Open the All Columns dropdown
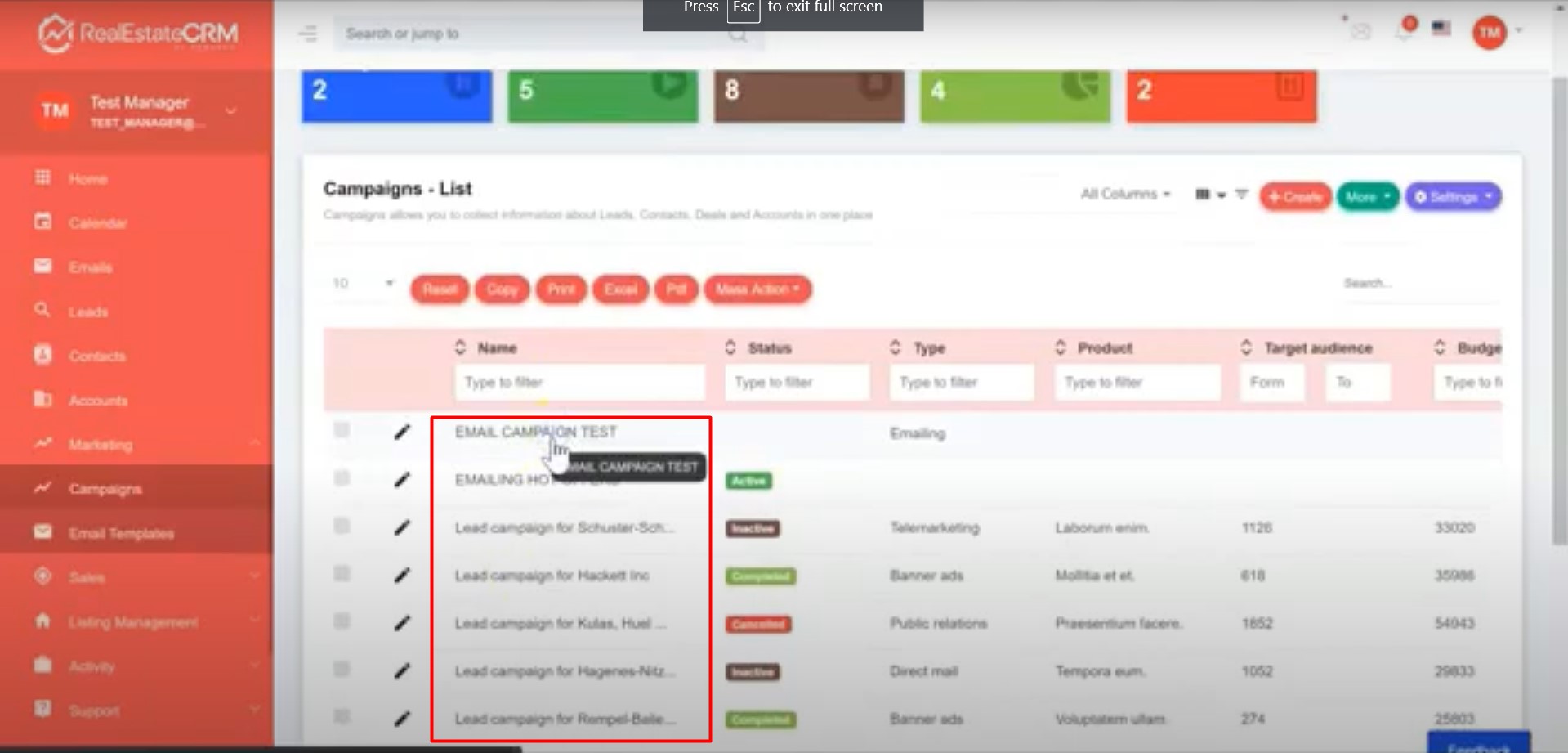1568x753 pixels. [1125, 194]
